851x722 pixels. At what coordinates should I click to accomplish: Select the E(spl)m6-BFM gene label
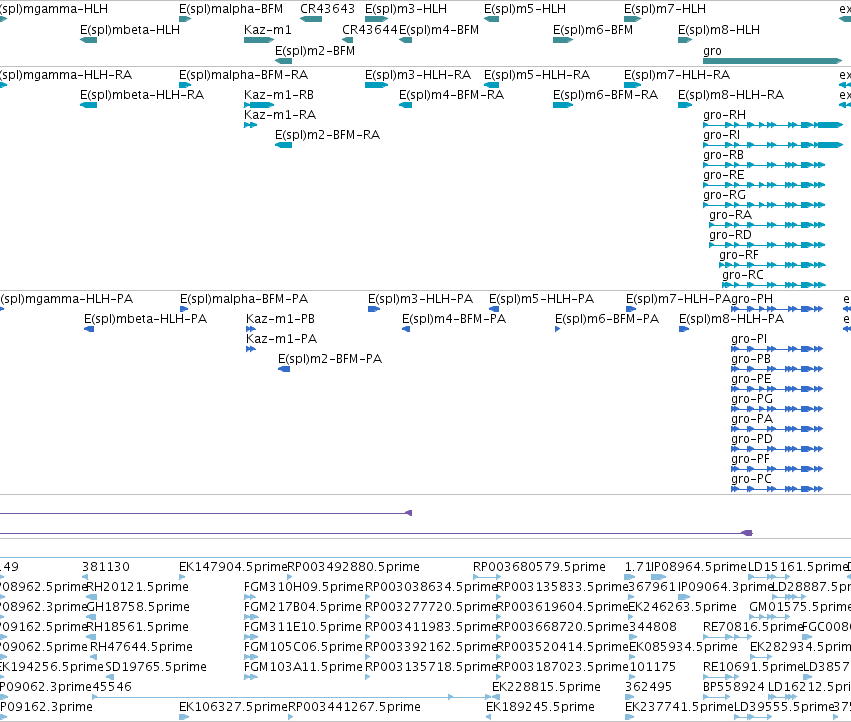(x=593, y=30)
